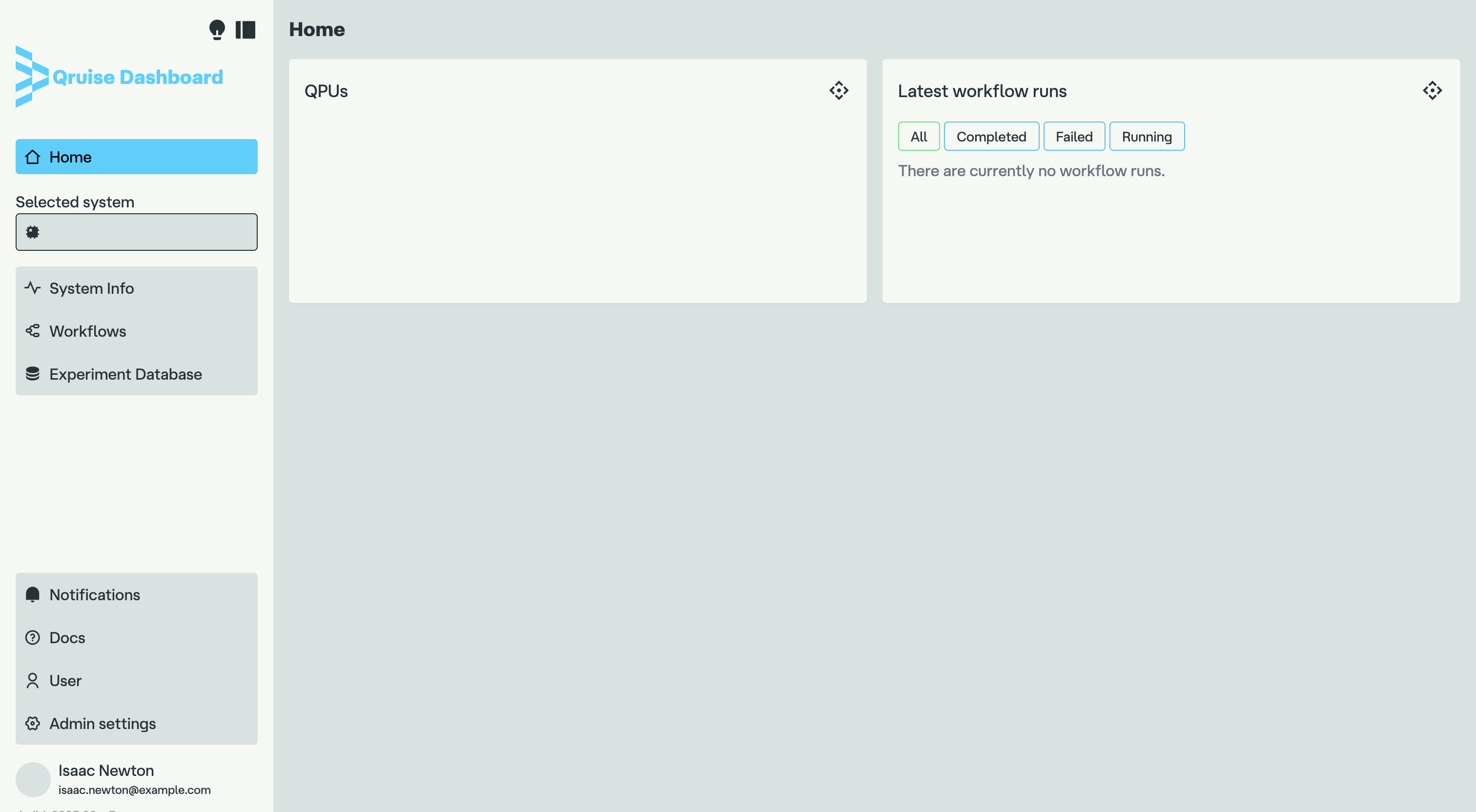Click the Notifications bell icon

[33, 595]
